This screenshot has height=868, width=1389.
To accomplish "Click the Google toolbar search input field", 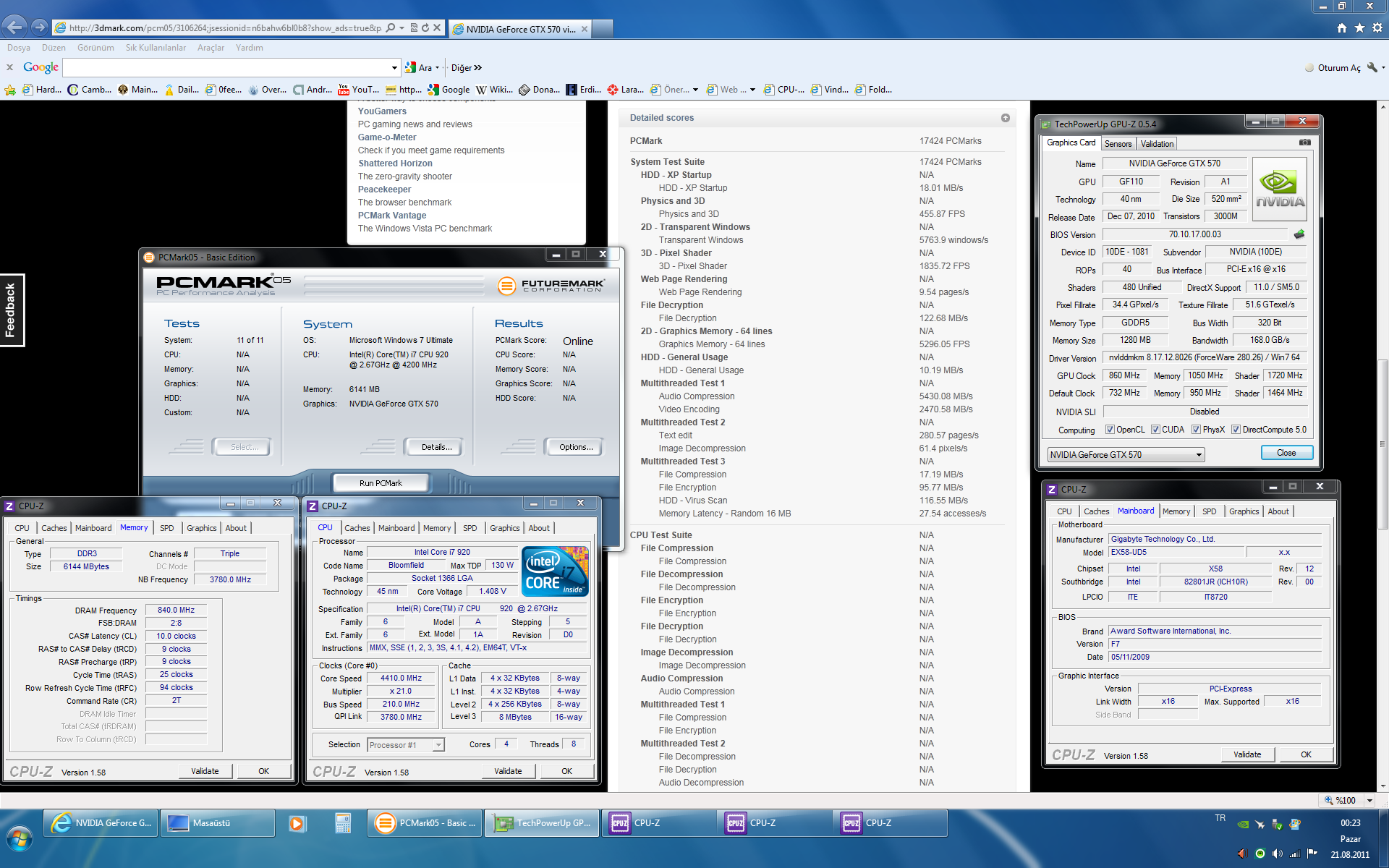I will click(x=226, y=68).
